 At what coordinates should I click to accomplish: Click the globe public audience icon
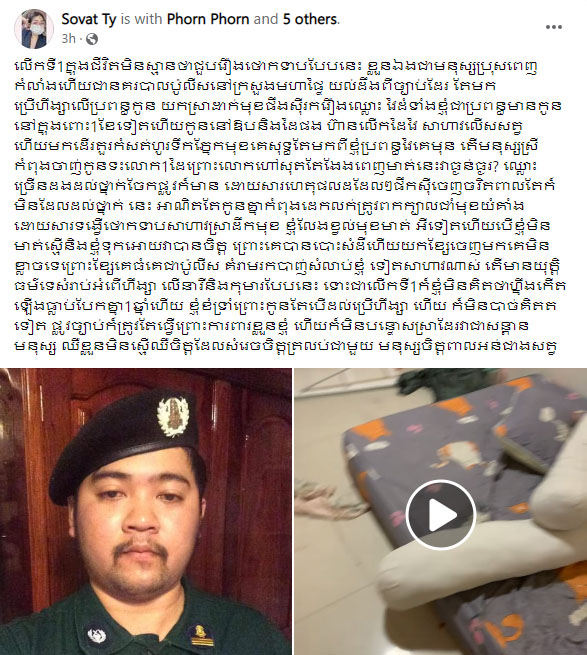[91, 39]
